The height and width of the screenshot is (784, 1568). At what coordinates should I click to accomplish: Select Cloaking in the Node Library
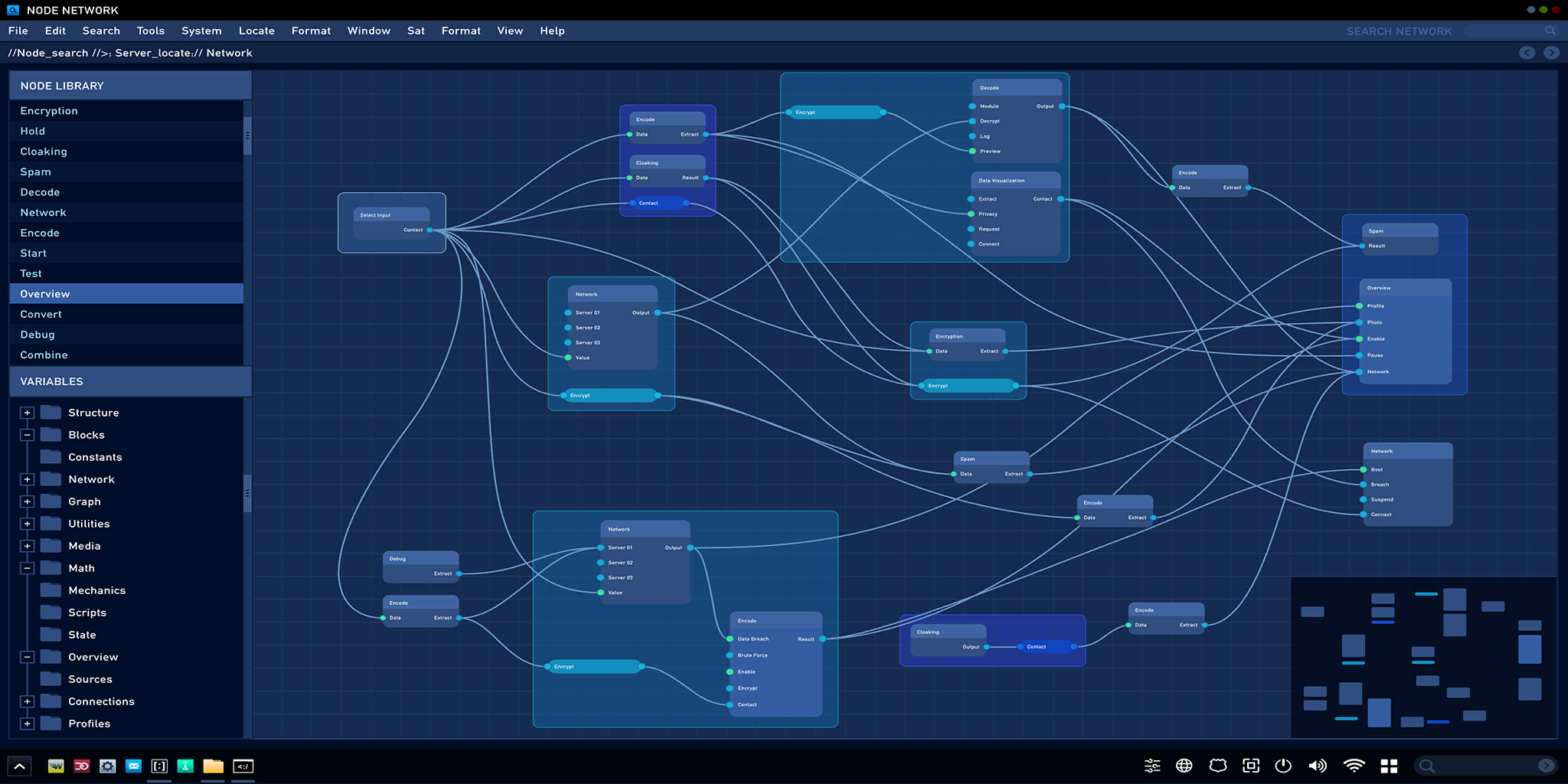(x=126, y=152)
